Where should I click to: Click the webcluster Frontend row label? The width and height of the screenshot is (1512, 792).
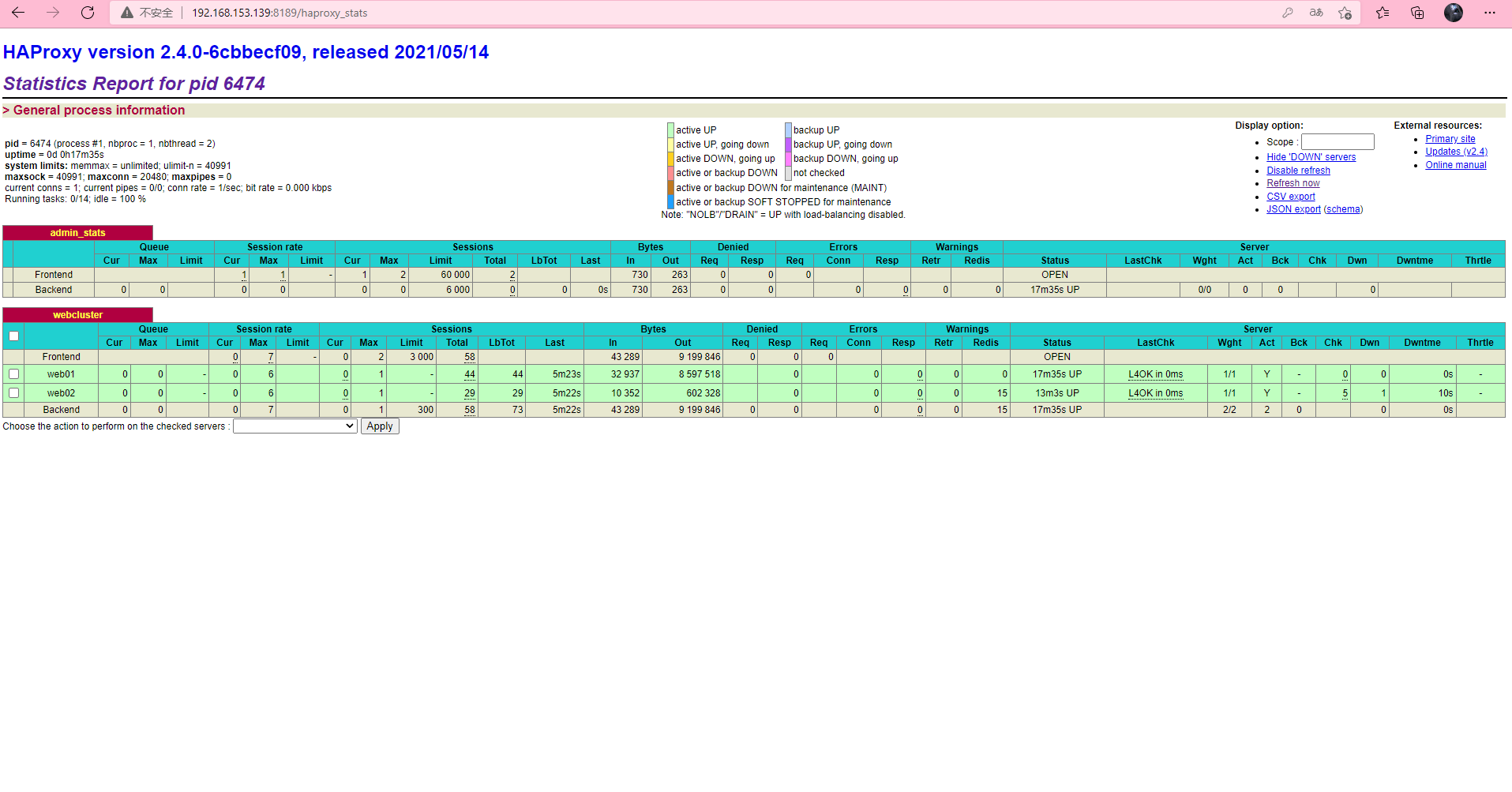point(61,357)
